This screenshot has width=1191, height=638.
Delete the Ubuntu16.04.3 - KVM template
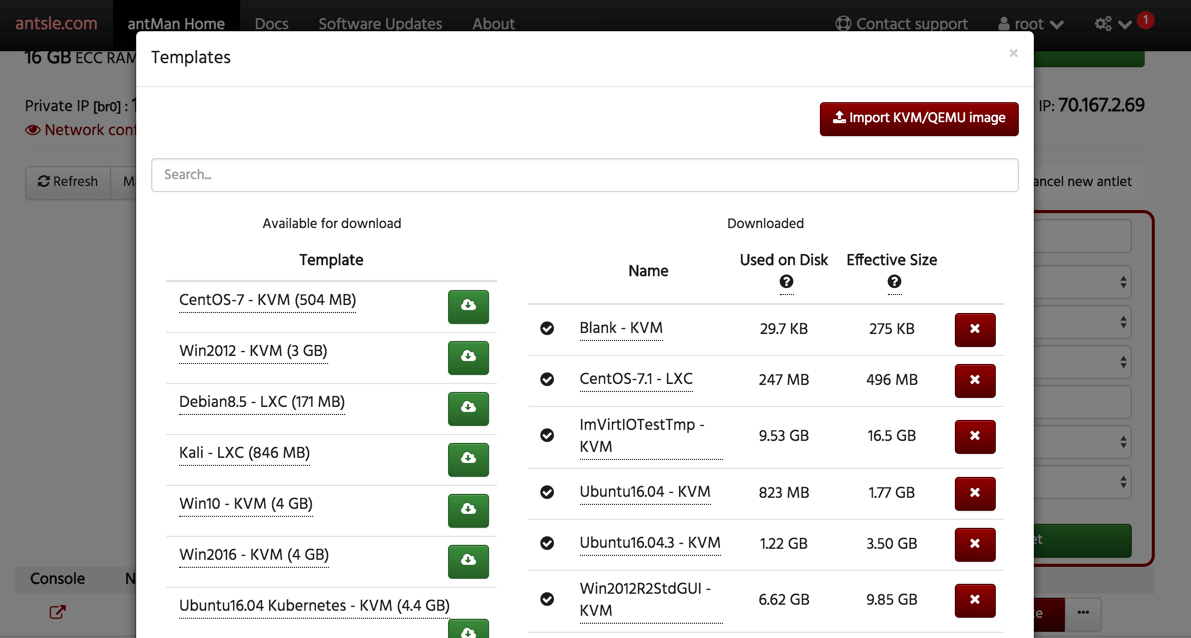click(x=975, y=545)
